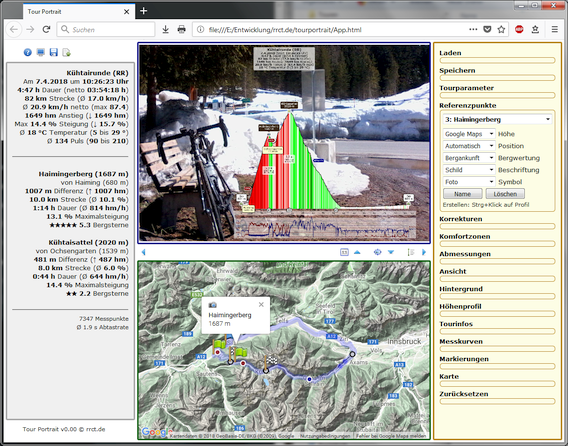
Task: Click the blue up triangle below profile
Action: (x=357, y=252)
